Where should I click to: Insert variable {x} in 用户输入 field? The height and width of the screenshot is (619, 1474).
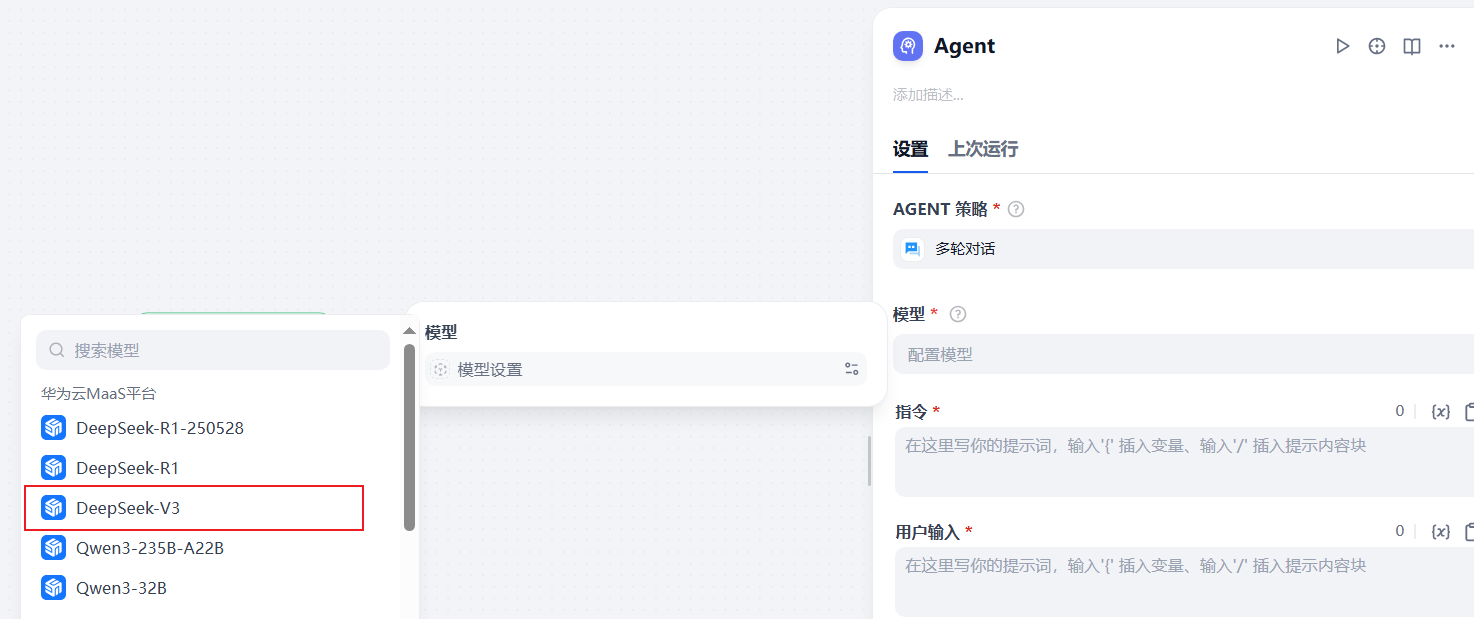pyautogui.click(x=1441, y=531)
